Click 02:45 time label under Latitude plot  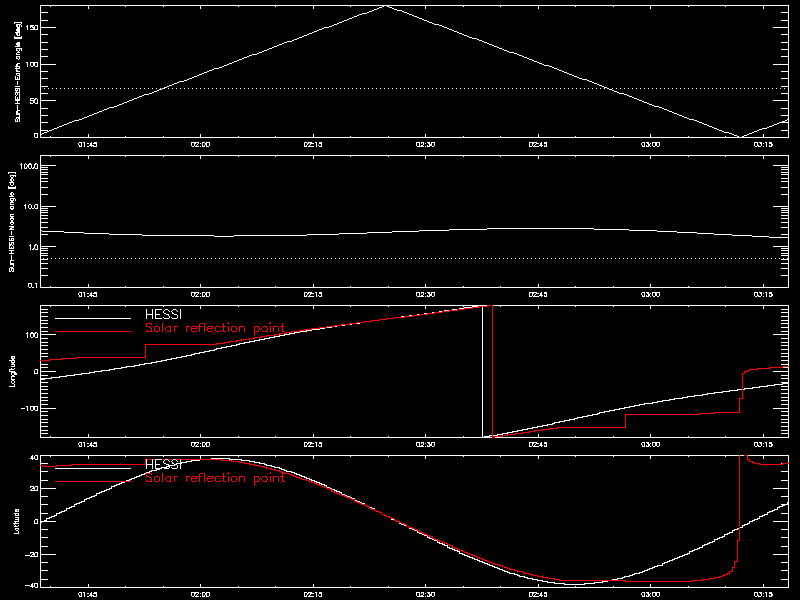click(538, 594)
